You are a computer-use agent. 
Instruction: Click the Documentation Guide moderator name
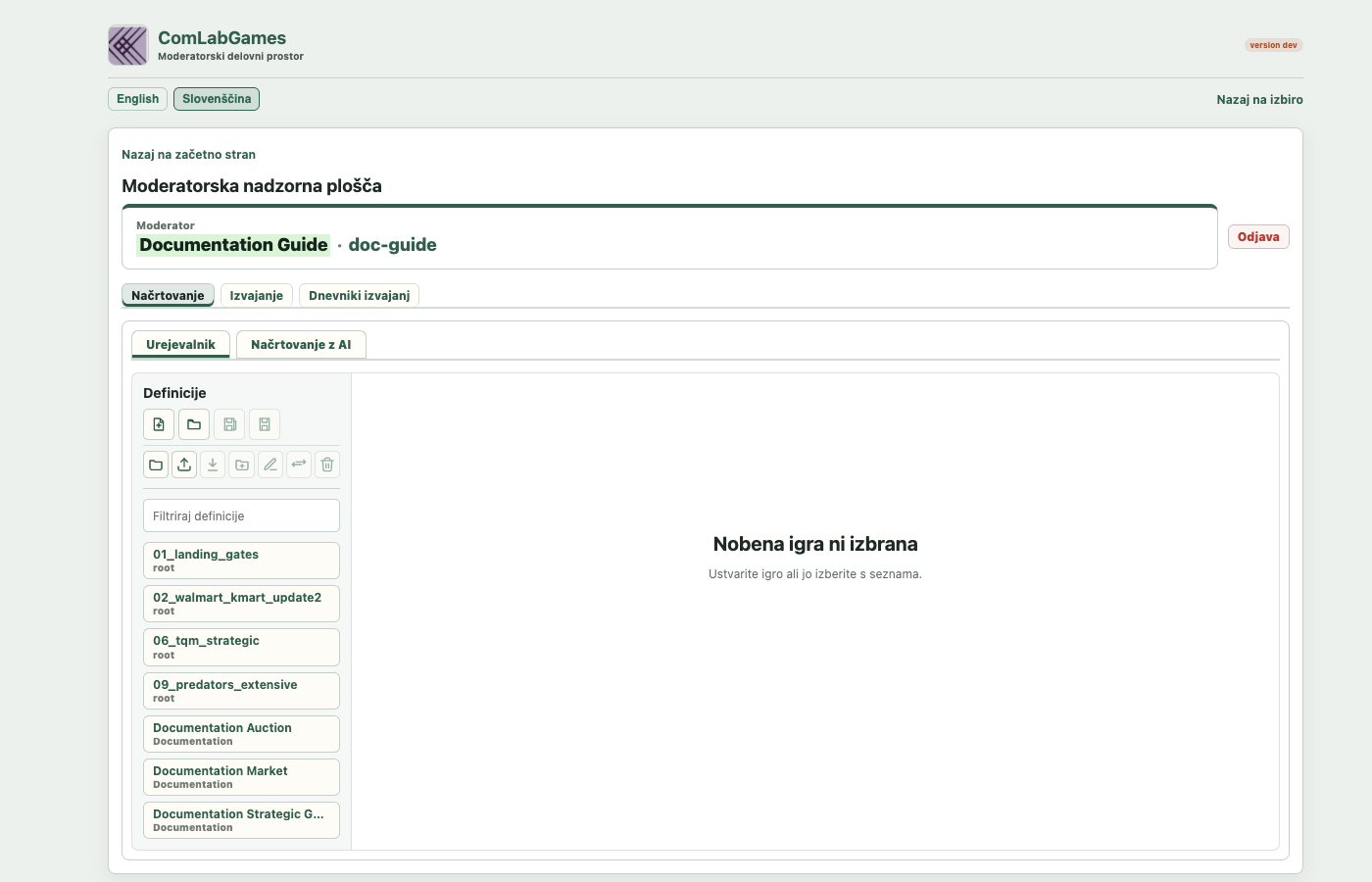[233, 245]
